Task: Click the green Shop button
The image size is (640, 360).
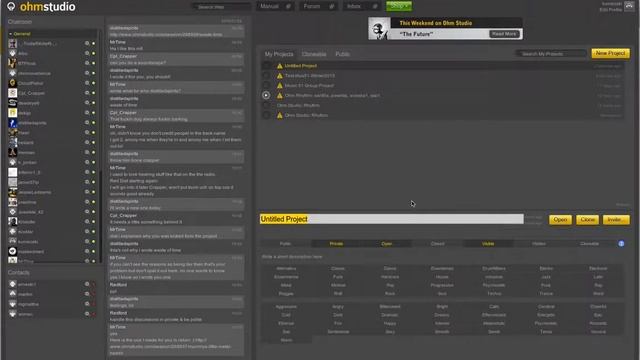Action: coord(399,6)
